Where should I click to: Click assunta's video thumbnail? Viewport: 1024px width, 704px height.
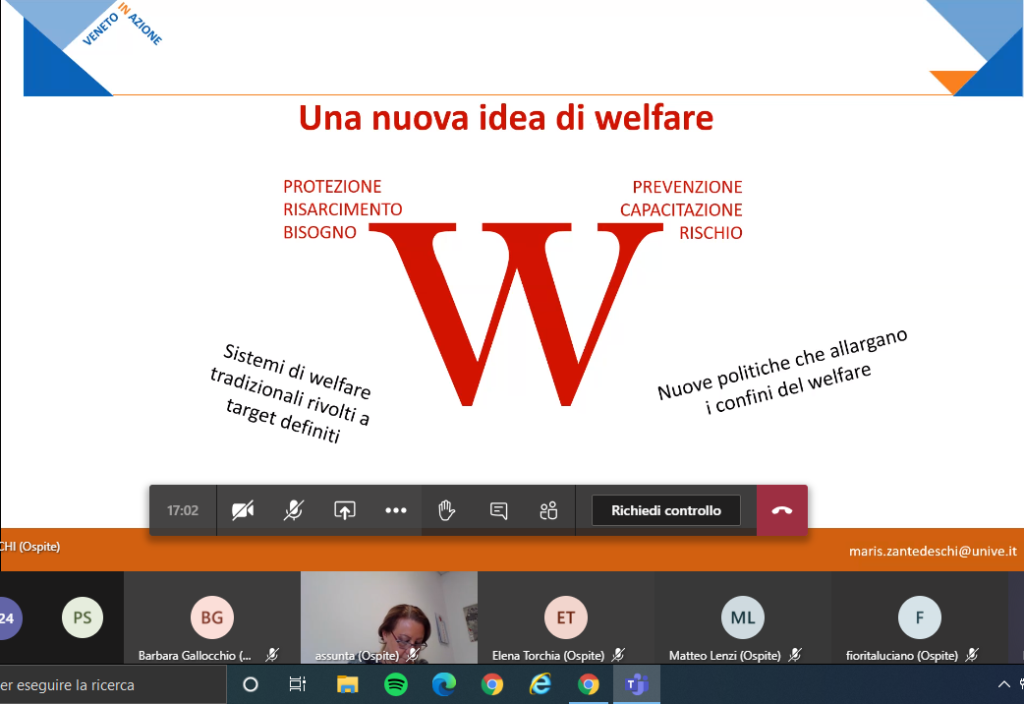click(389, 615)
